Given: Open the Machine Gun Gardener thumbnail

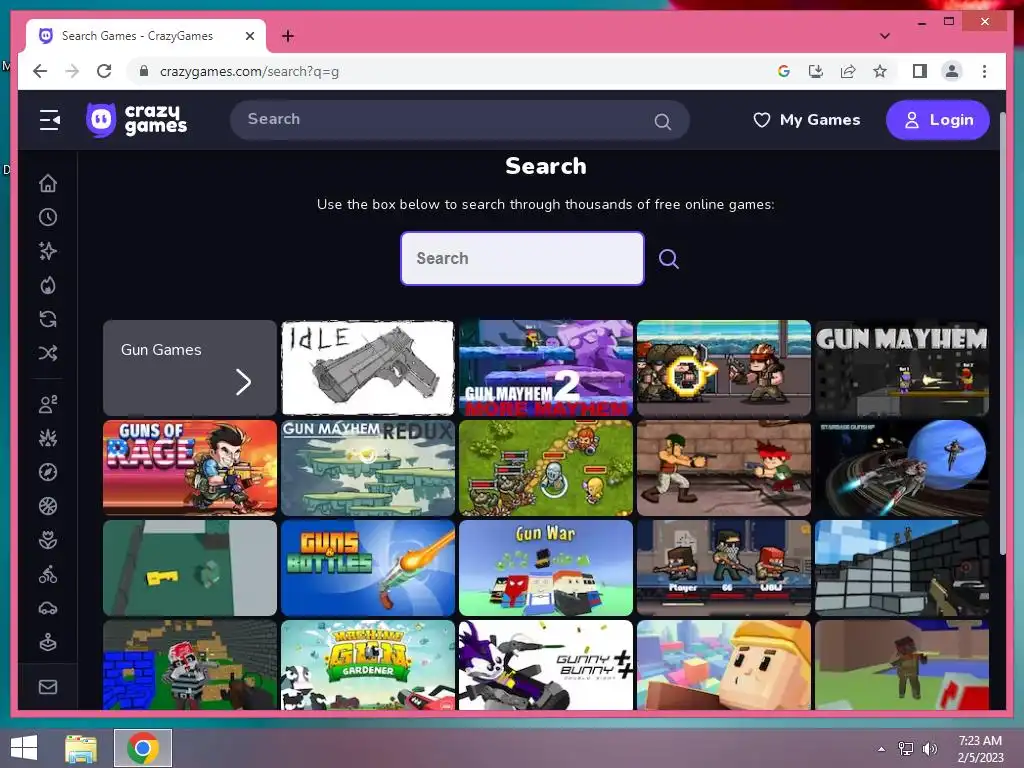Looking at the screenshot, I should [368, 665].
